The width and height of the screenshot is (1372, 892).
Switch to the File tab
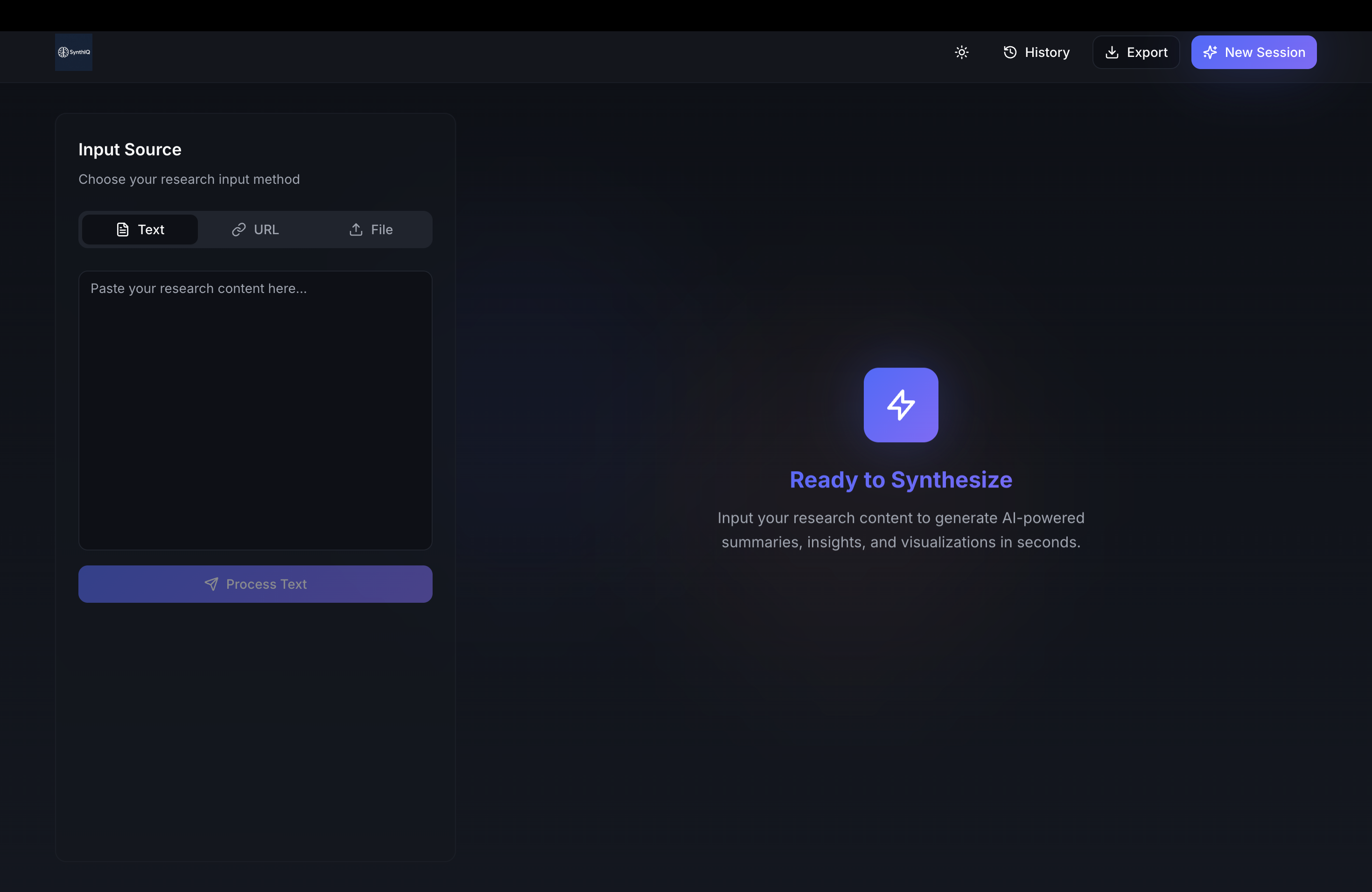[371, 230]
